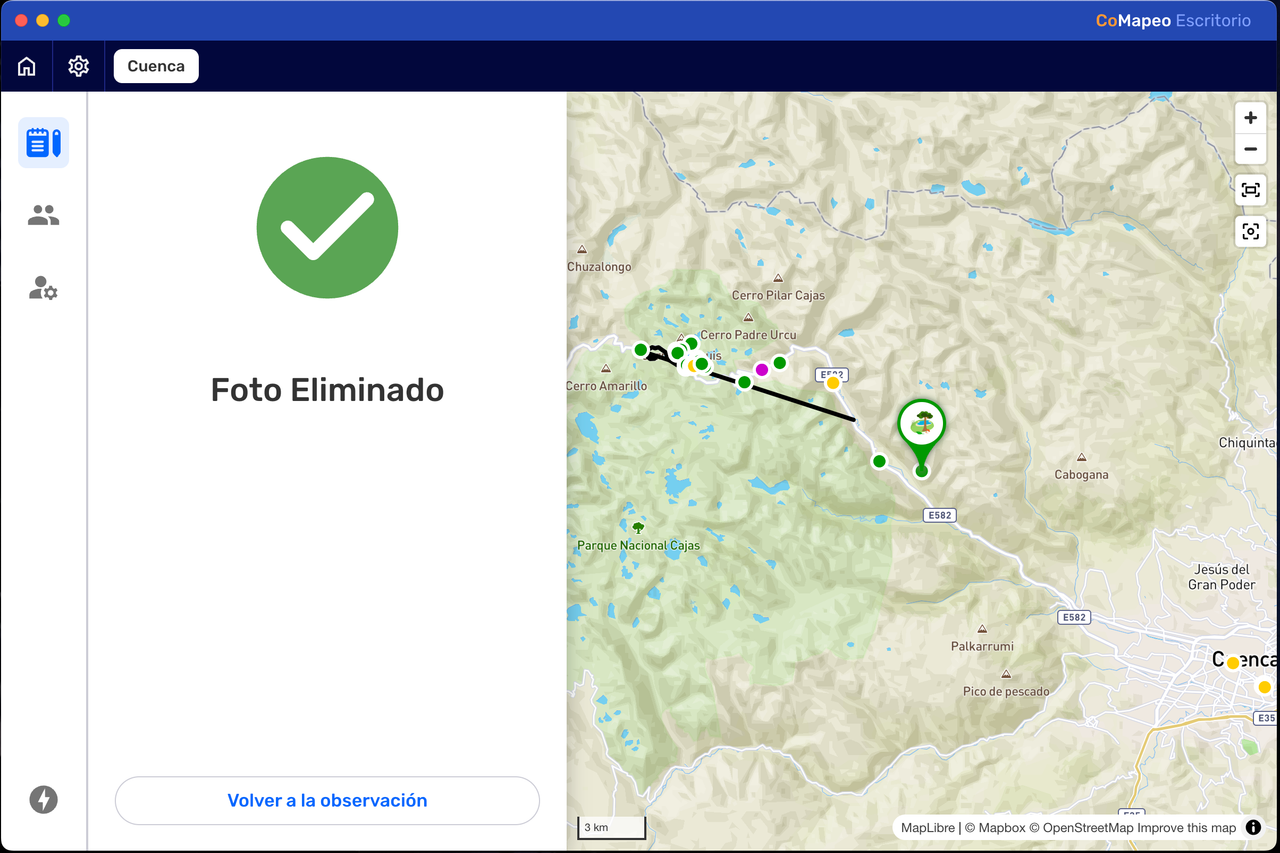1280x853 pixels.
Task: Open the user settings sidebar icon
Action: tap(43, 289)
